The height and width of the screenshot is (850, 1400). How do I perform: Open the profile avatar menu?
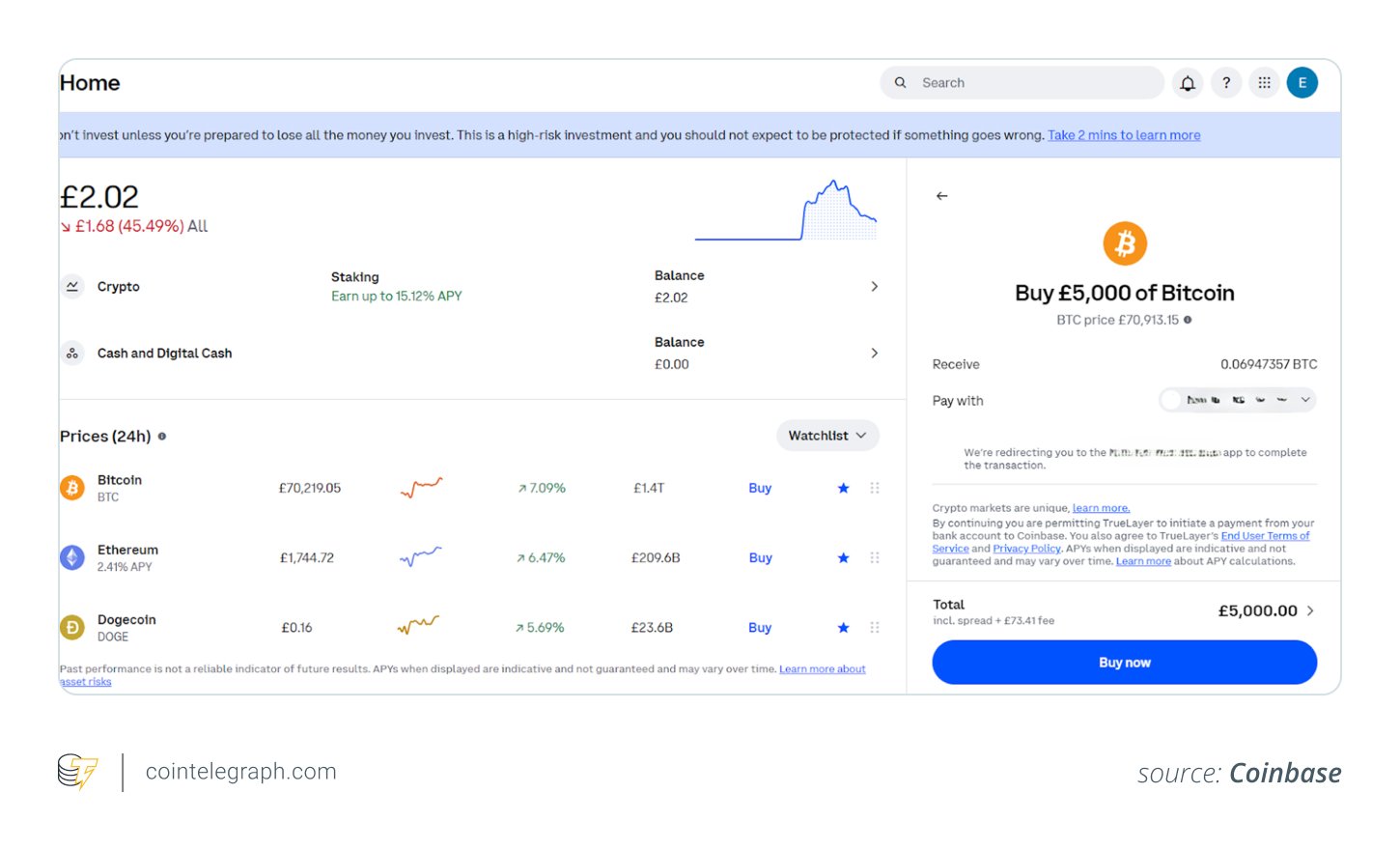click(1302, 83)
